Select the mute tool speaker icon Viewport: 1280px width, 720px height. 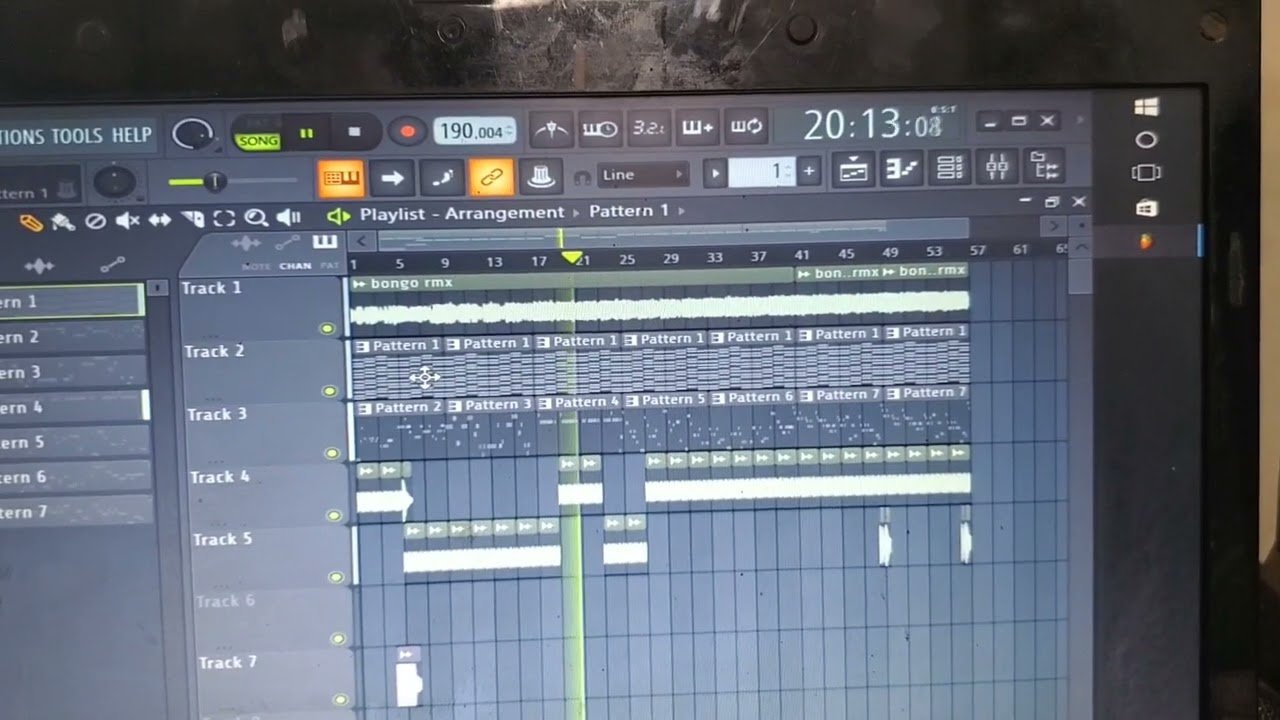tap(127, 220)
